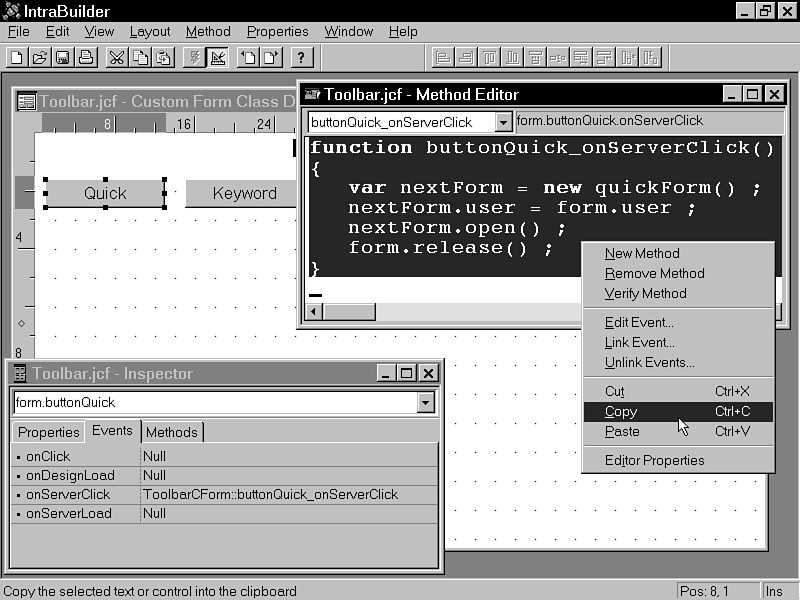800x600 pixels.
Task: Click the Align Right toolbar icon
Action: 465,58
